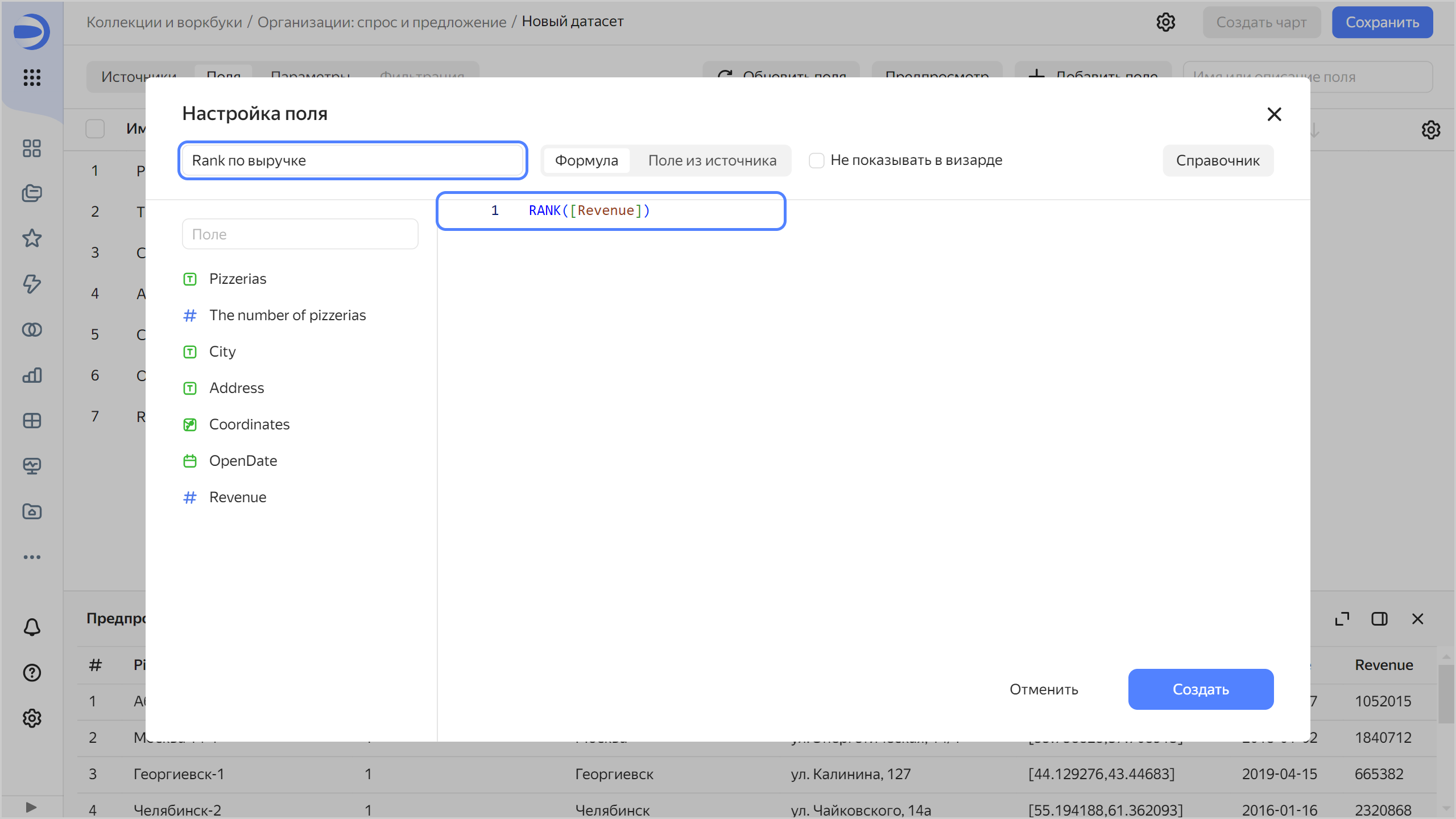Expand the sidebar with the arrow
Viewport: 1456px width, 819px height.
point(32,807)
